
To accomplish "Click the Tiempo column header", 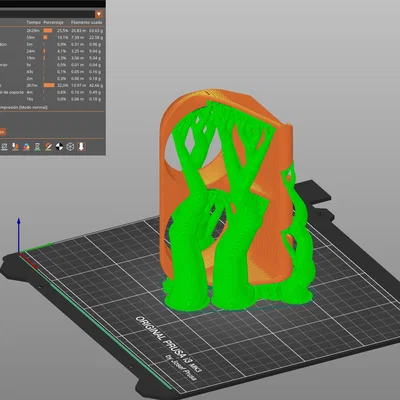I will coord(33,22).
